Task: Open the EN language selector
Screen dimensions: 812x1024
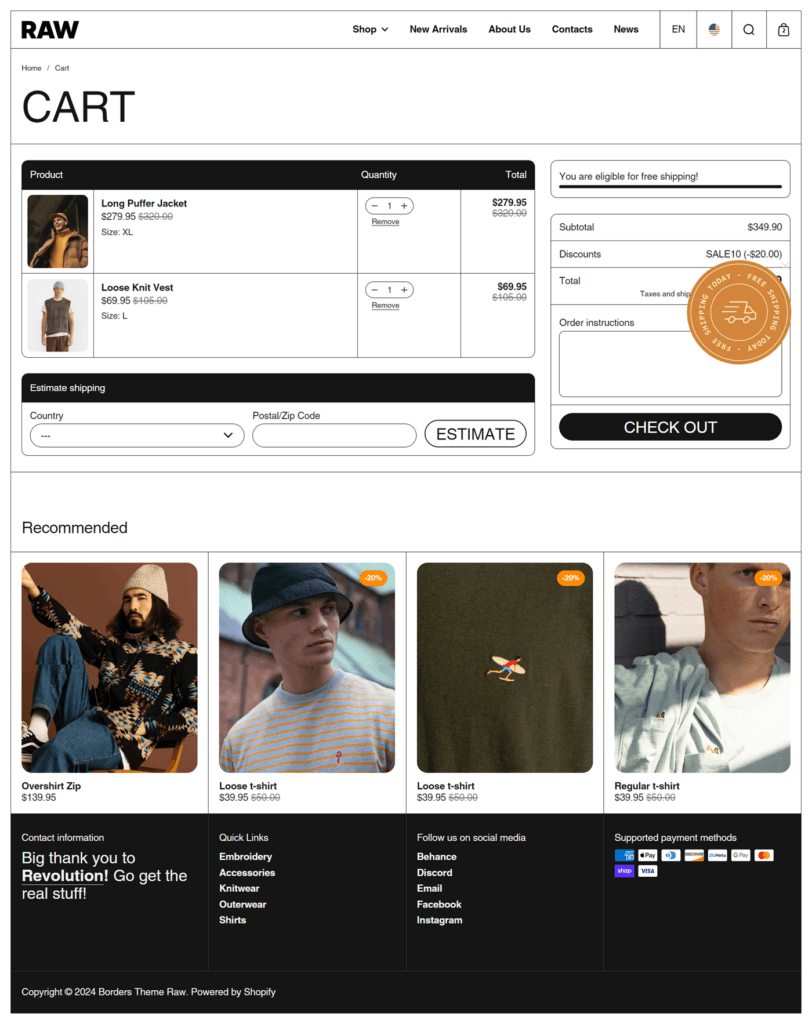Action: tap(678, 29)
